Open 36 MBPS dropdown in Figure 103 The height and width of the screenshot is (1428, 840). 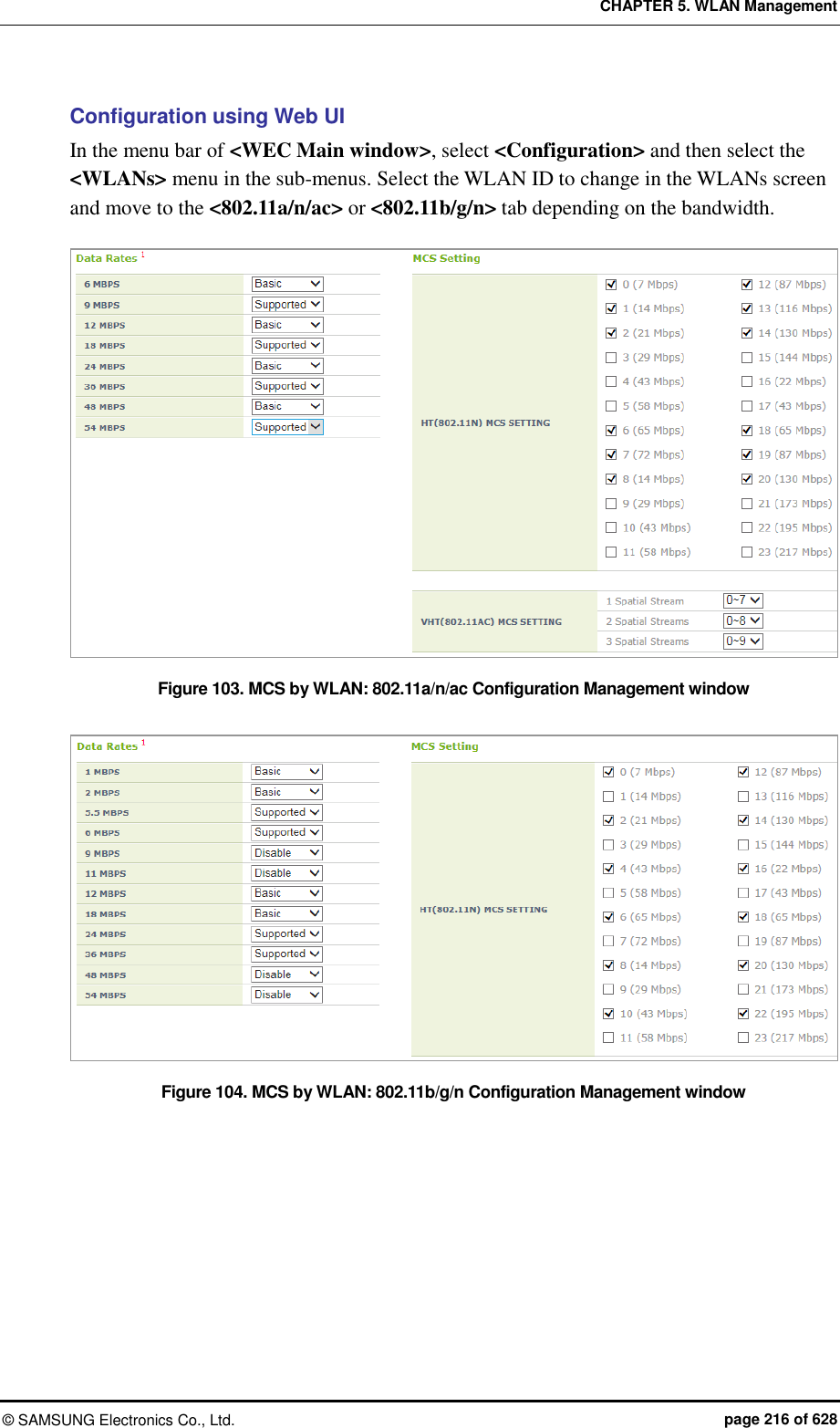[287, 386]
